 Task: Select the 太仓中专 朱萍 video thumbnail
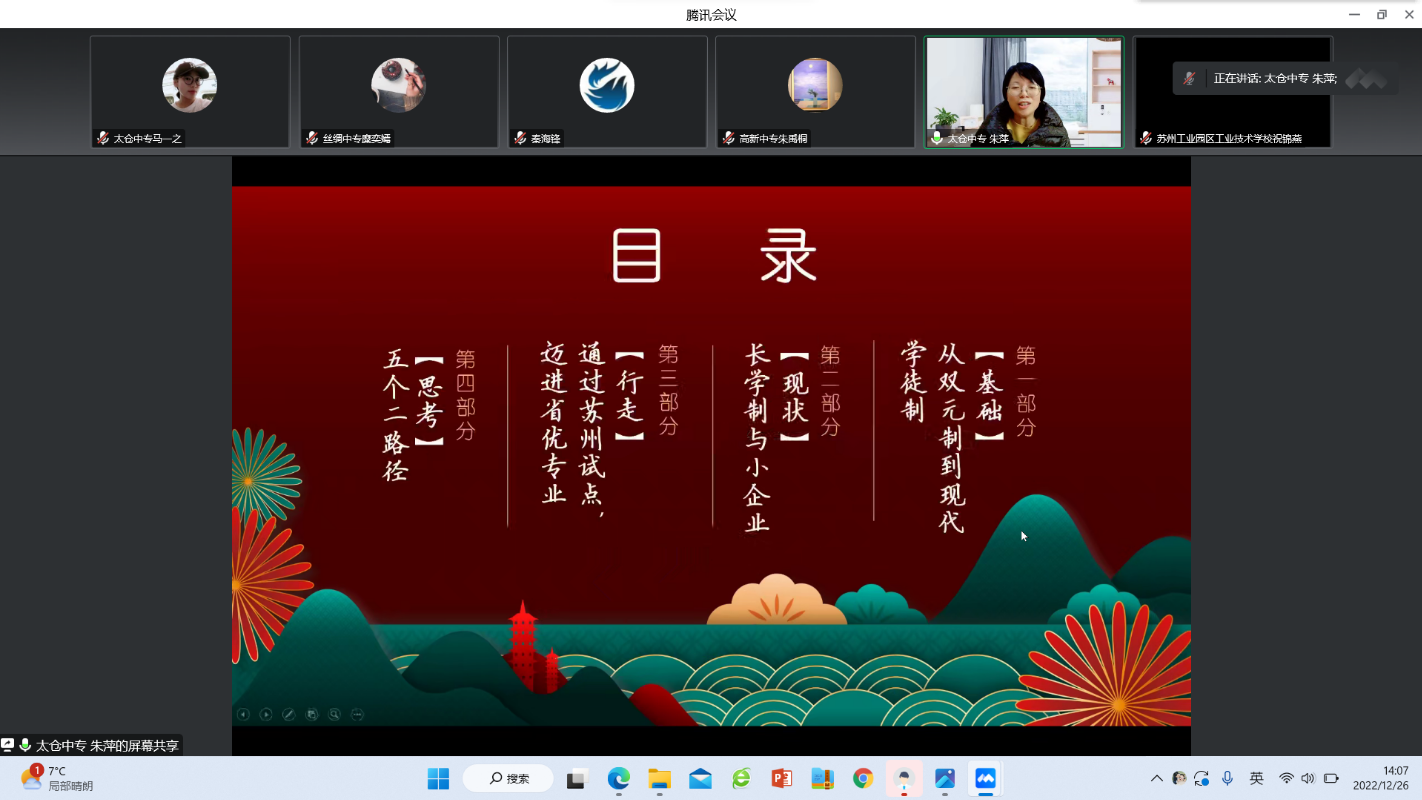(x=1024, y=92)
